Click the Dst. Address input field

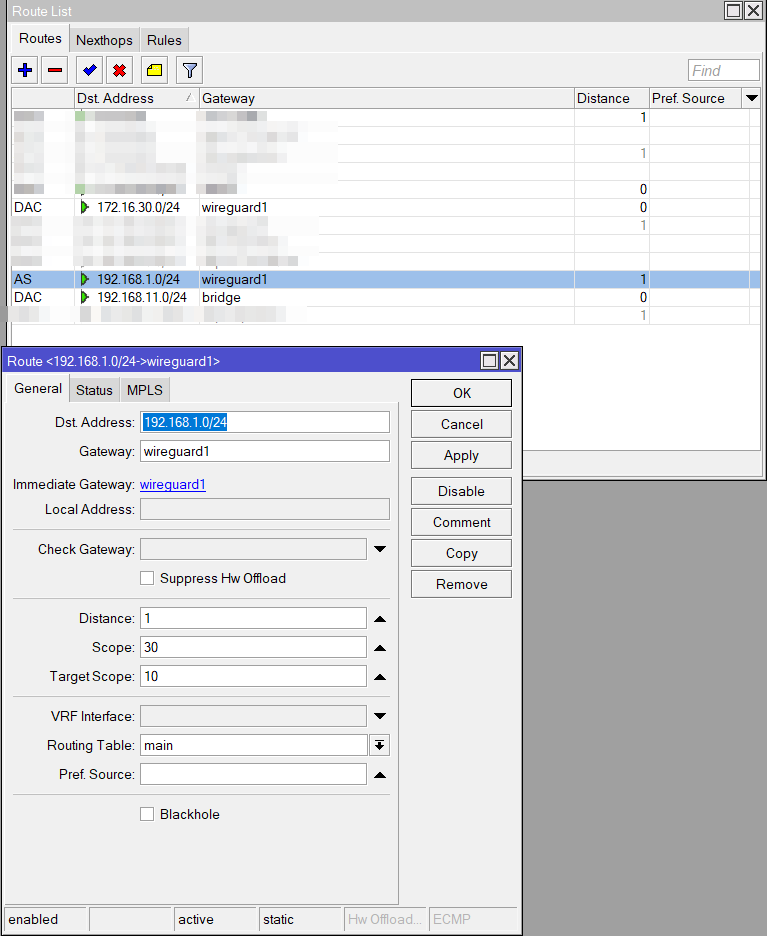point(265,422)
